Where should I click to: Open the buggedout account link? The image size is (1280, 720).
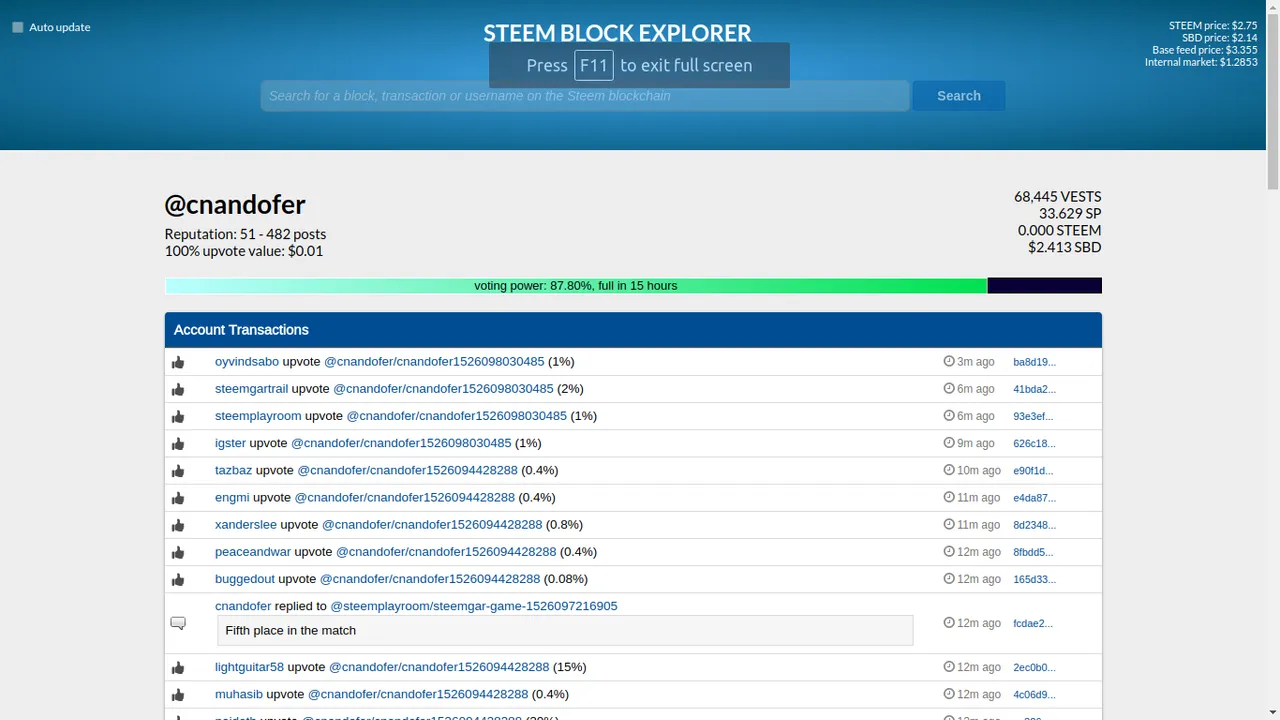click(245, 578)
